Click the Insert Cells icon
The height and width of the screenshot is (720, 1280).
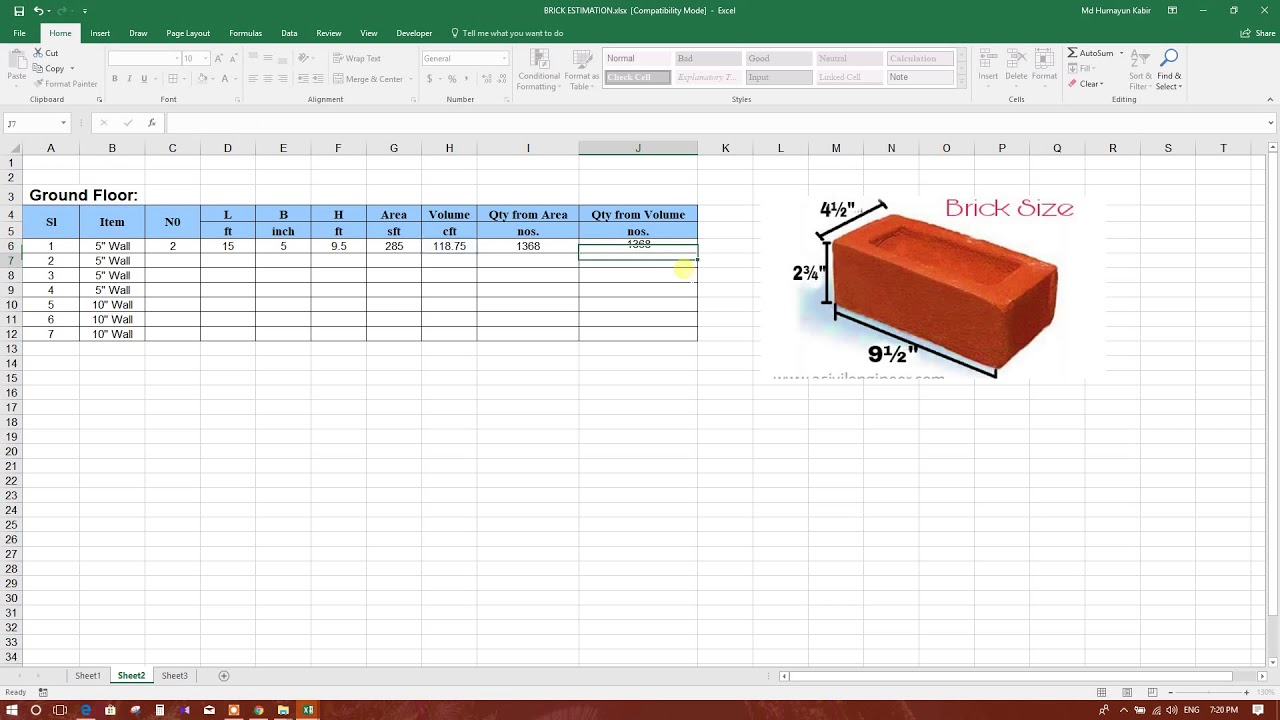click(987, 60)
